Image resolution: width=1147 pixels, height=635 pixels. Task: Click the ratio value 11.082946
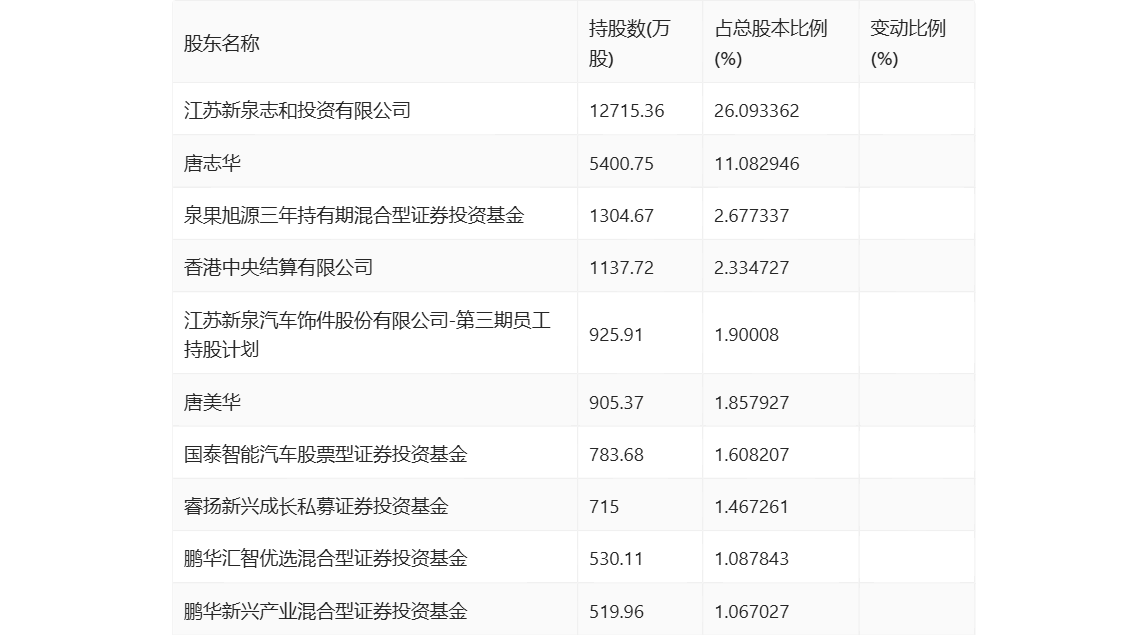756,164
